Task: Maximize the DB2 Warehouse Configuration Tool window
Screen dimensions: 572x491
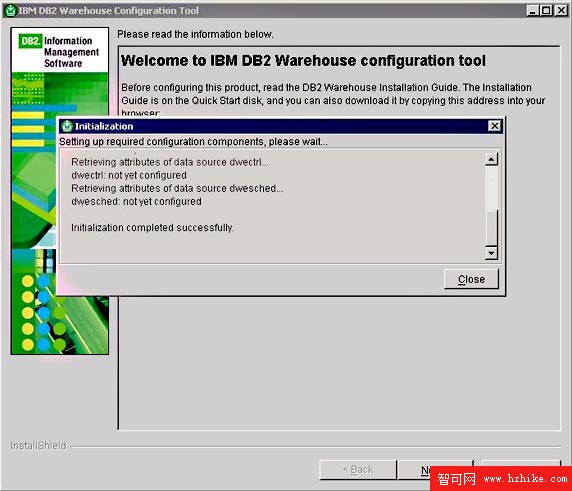Action: tap(546, 11)
